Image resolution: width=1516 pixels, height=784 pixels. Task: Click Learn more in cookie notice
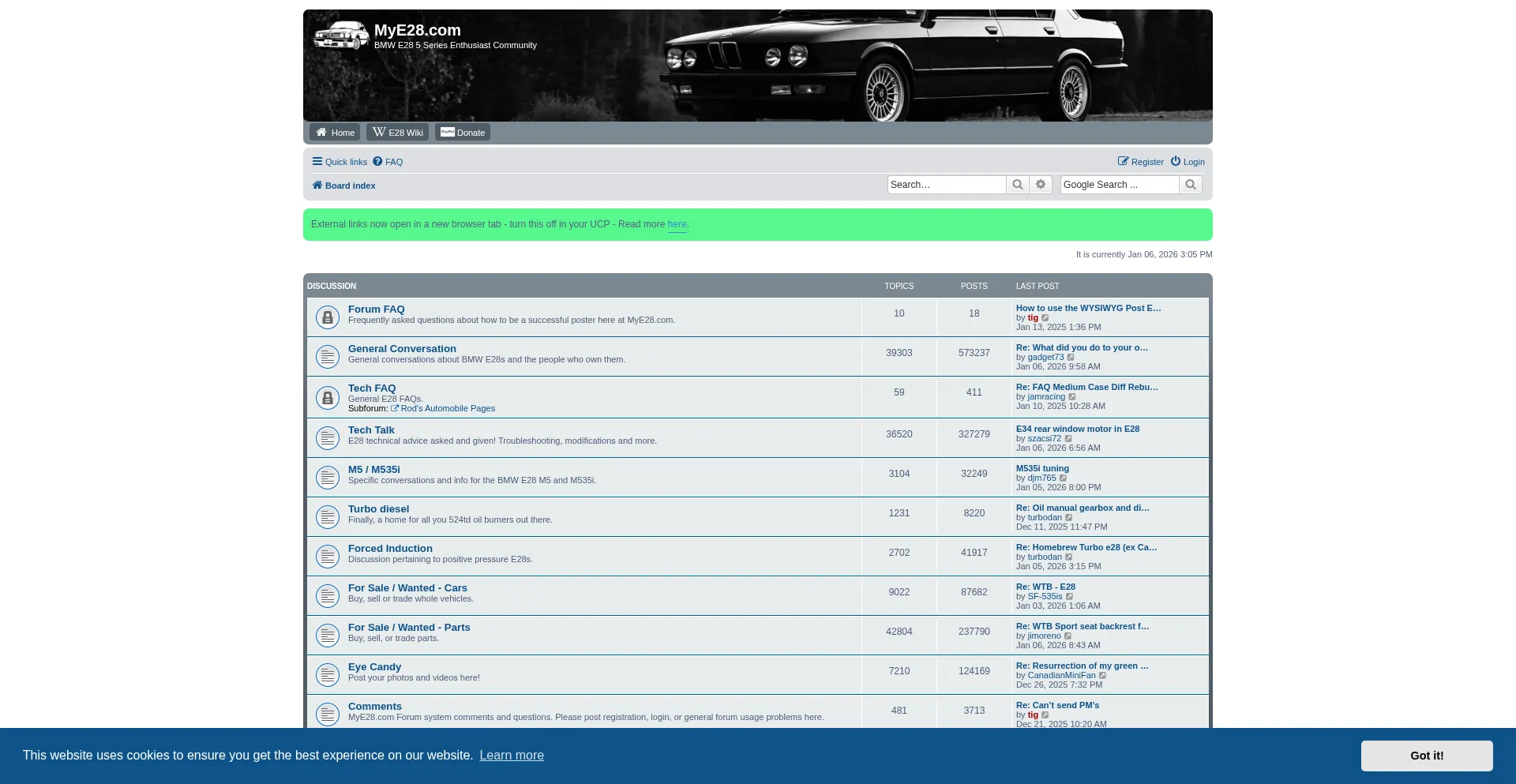tap(512, 756)
